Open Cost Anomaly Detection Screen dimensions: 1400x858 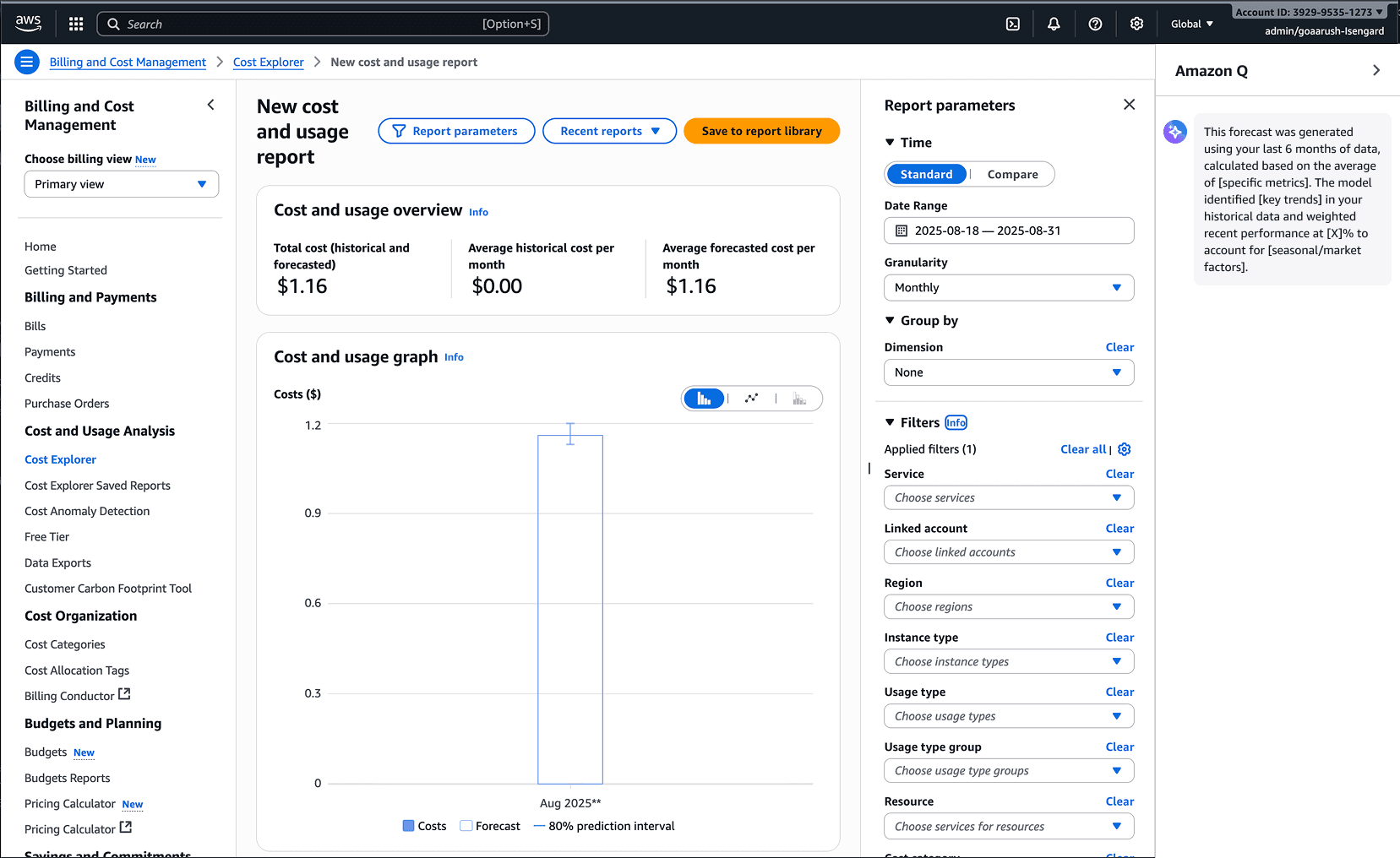(87, 511)
